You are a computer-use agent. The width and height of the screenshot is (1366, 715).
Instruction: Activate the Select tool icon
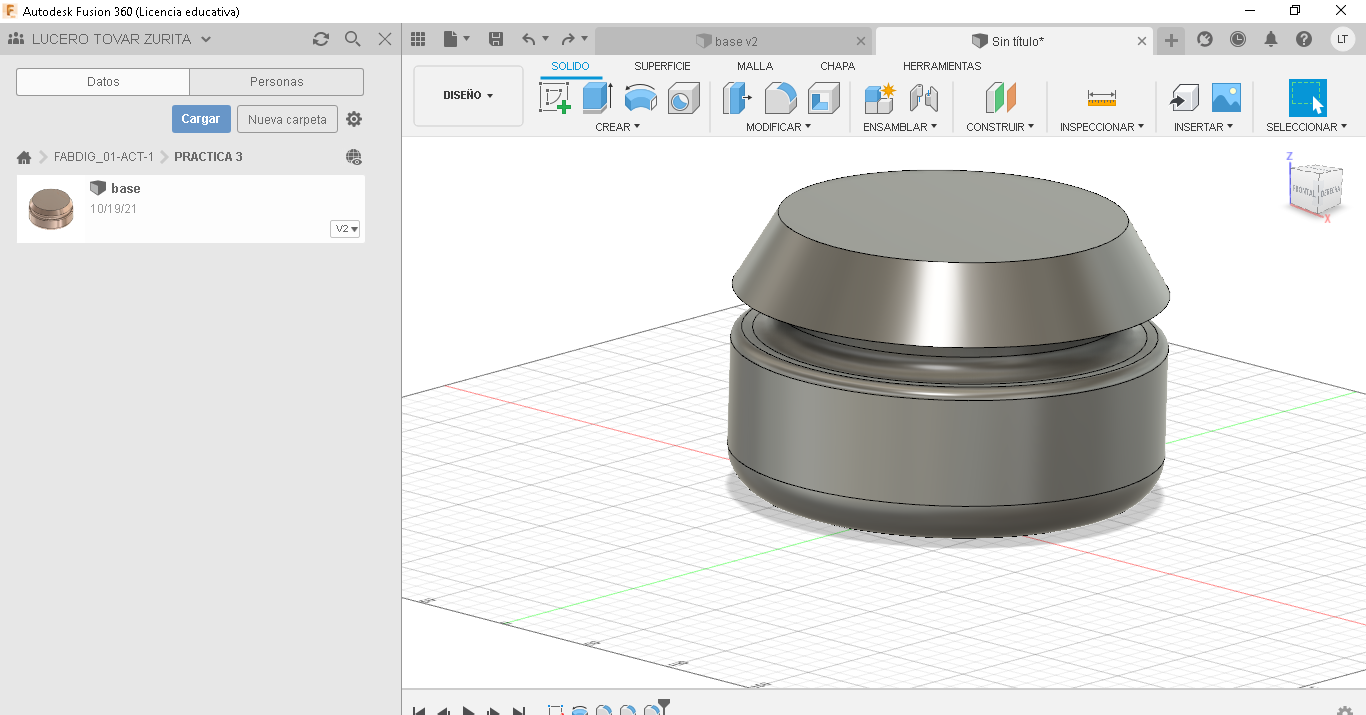(x=1307, y=98)
